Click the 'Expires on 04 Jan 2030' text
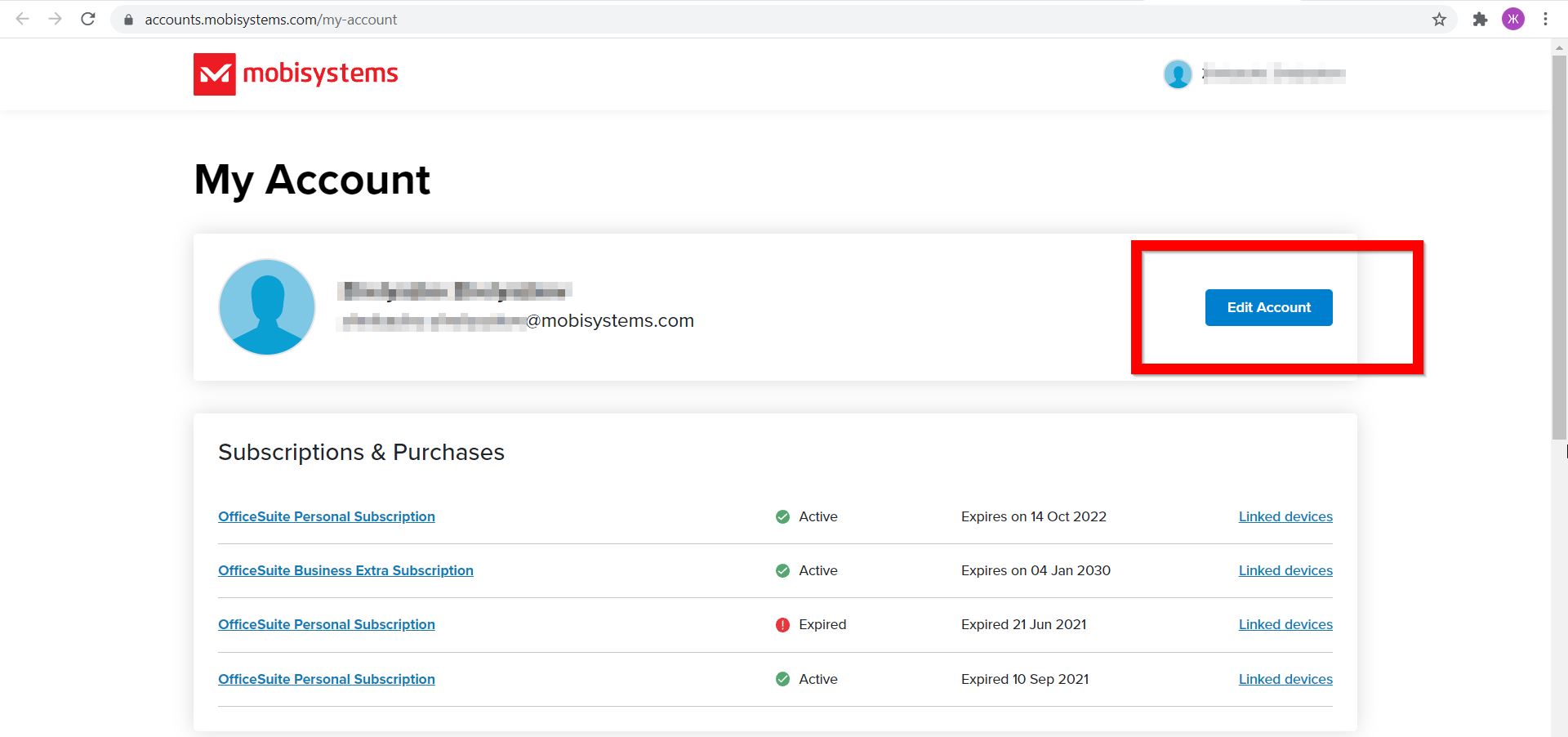 [1036, 570]
